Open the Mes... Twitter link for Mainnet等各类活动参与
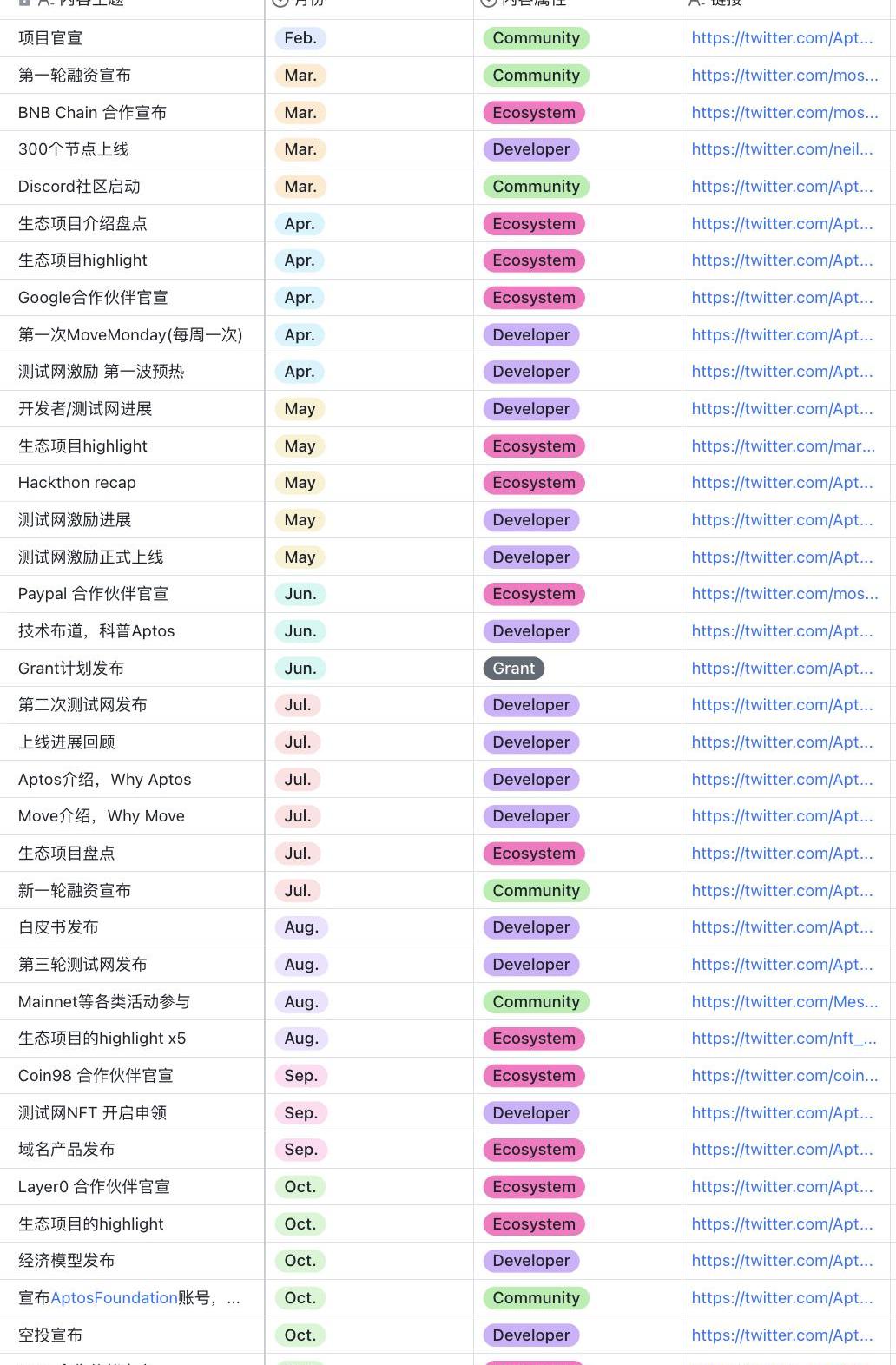The height and width of the screenshot is (1365, 896). tap(784, 1002)
